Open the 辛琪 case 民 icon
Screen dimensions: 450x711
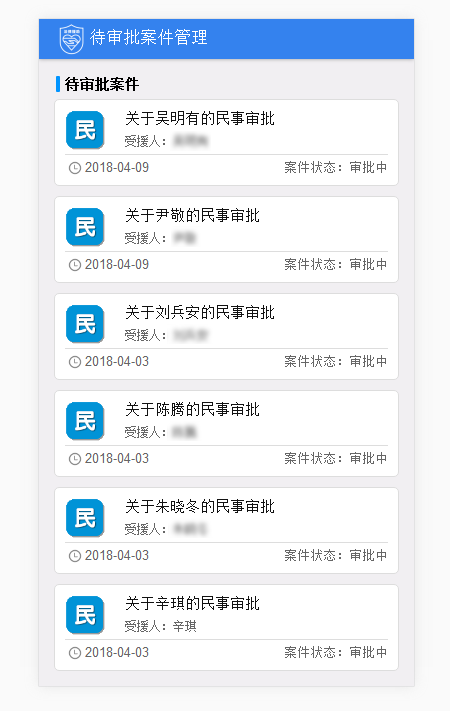[85, 615]
